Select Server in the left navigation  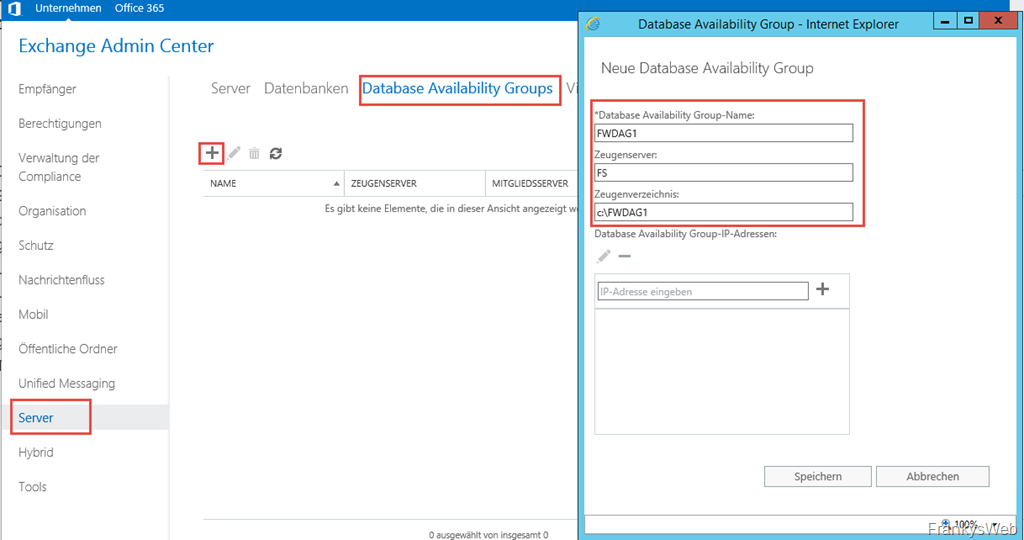[37, 418]
